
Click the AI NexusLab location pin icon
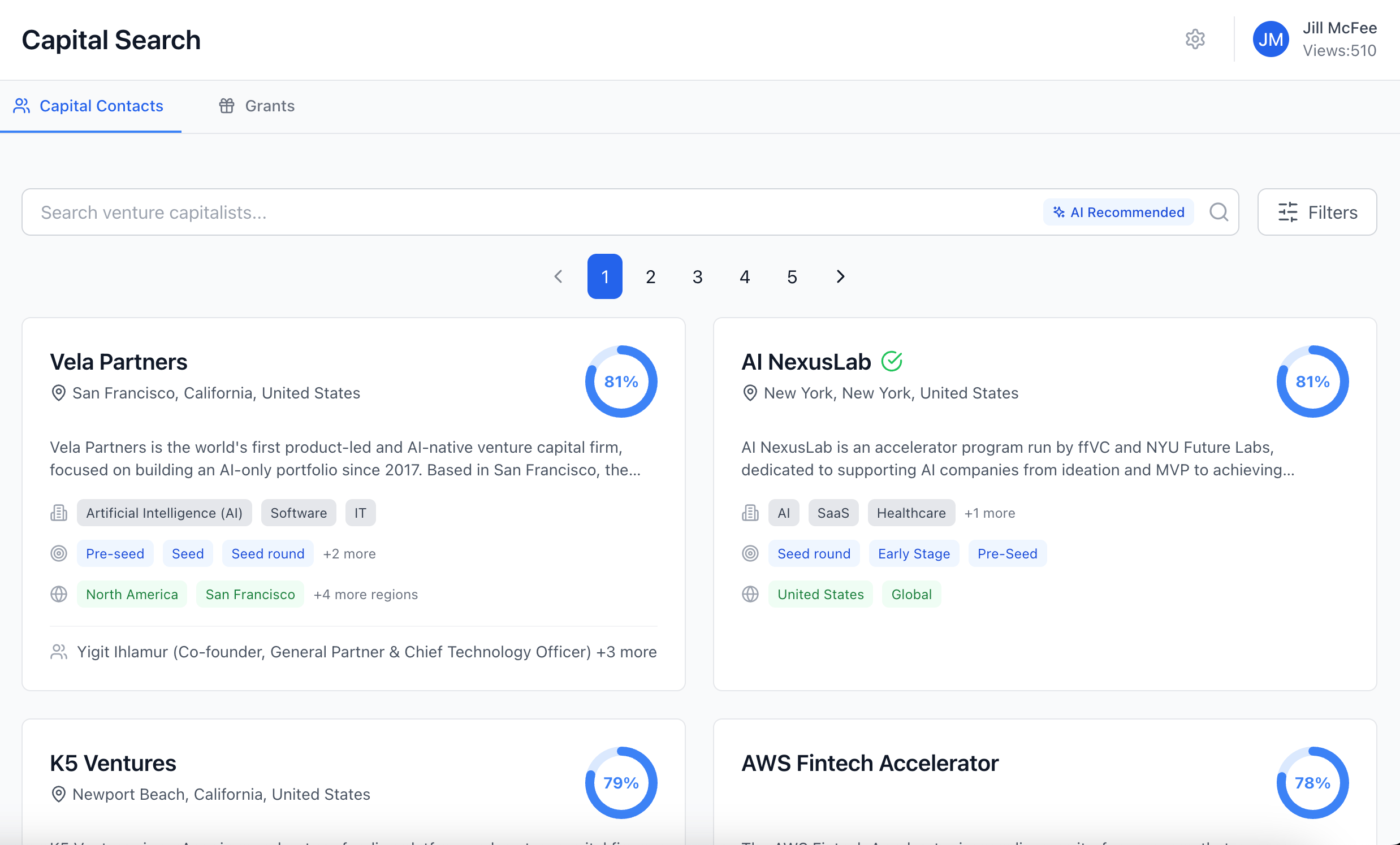750,393
